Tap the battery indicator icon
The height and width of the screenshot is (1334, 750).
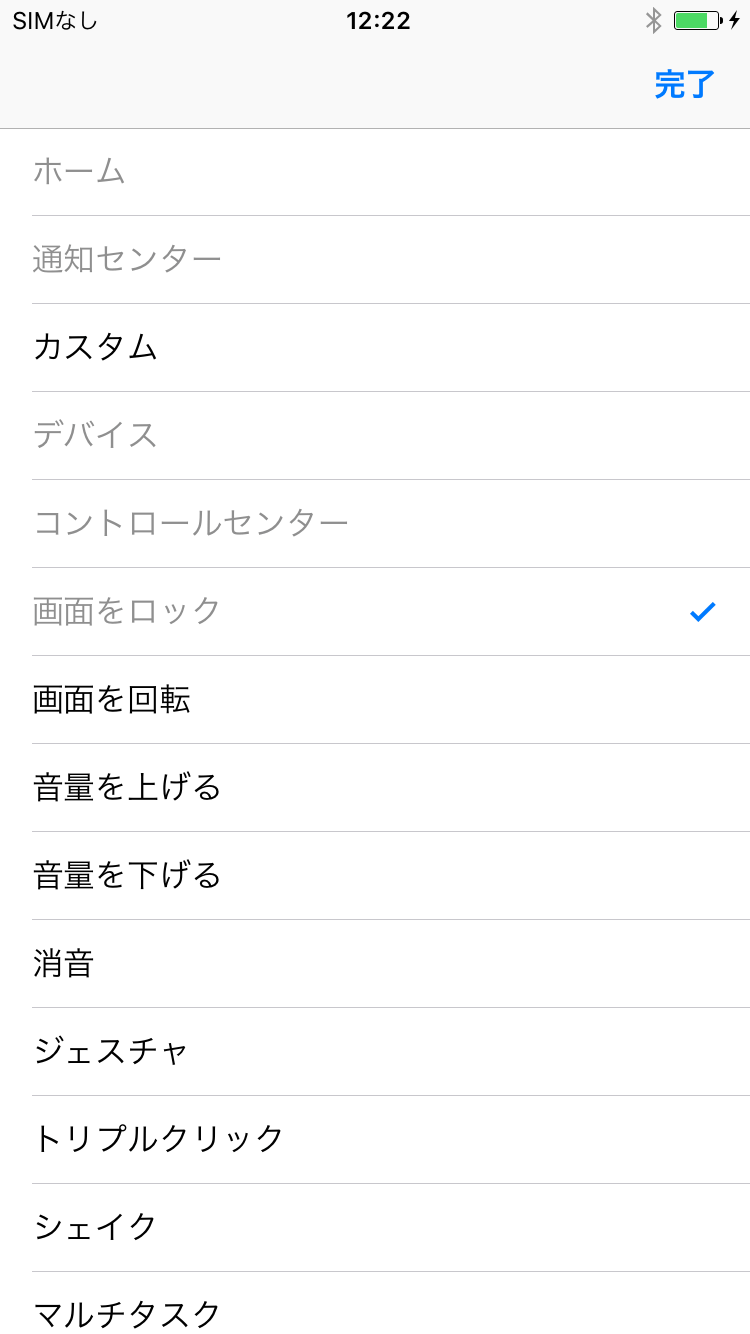[699, 21]
